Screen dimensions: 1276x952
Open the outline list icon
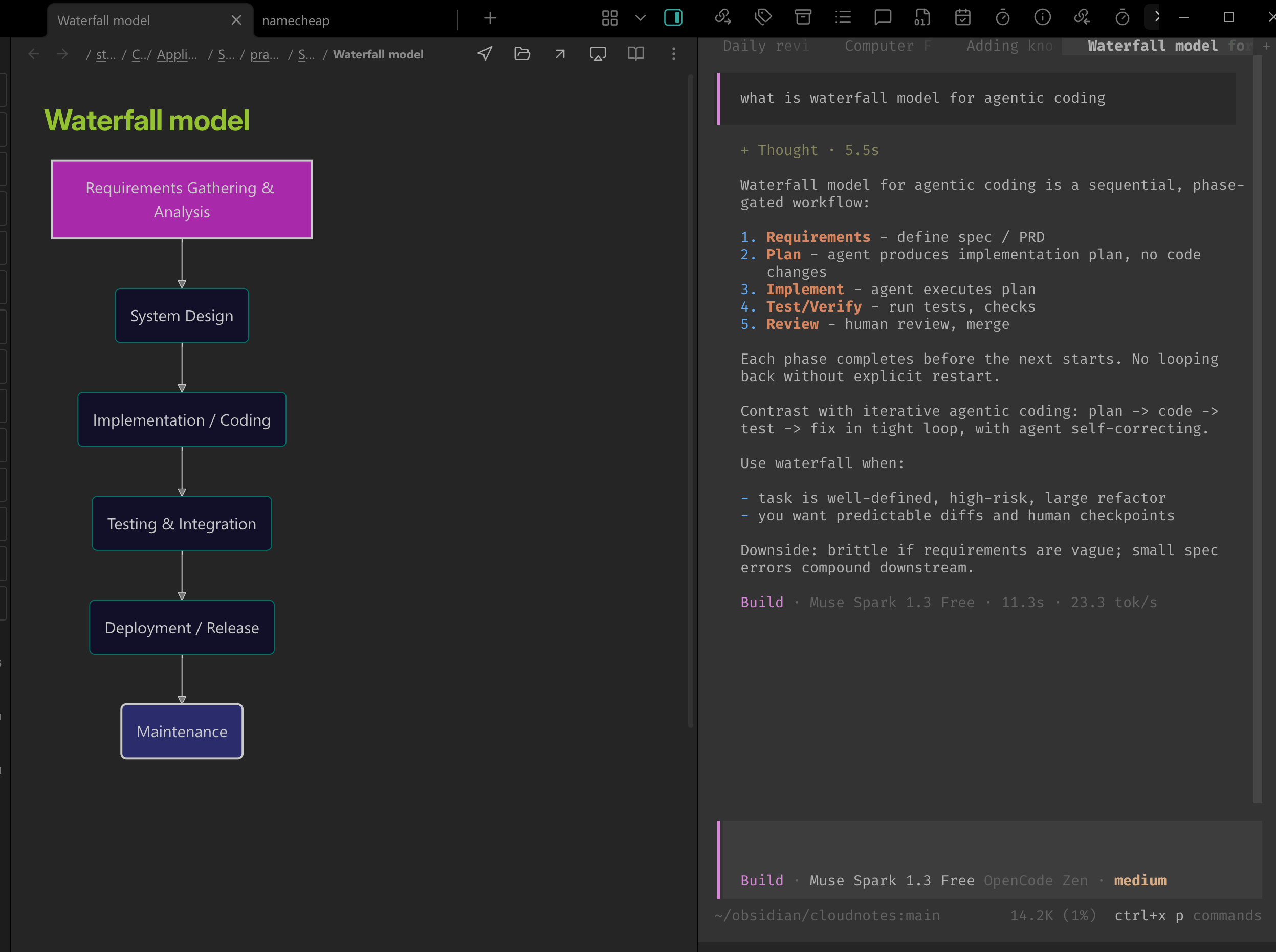[843, 17]
